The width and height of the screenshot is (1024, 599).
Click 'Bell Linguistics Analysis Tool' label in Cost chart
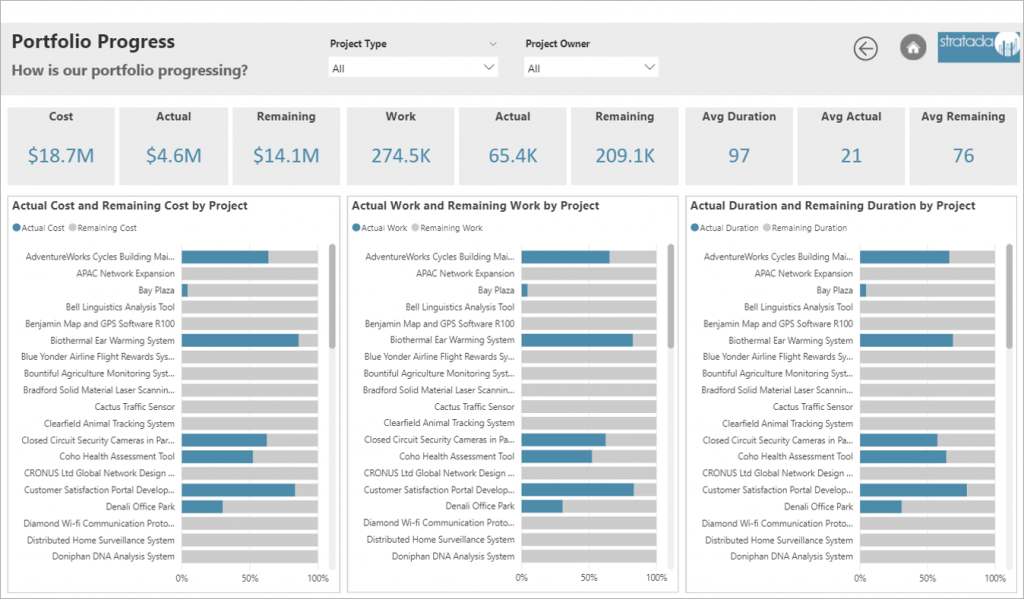click(x=120, y=307)
